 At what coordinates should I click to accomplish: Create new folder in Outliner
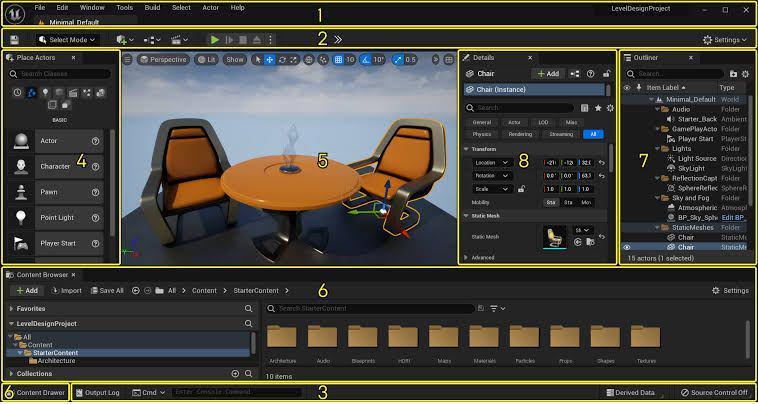tap(733, 73)
